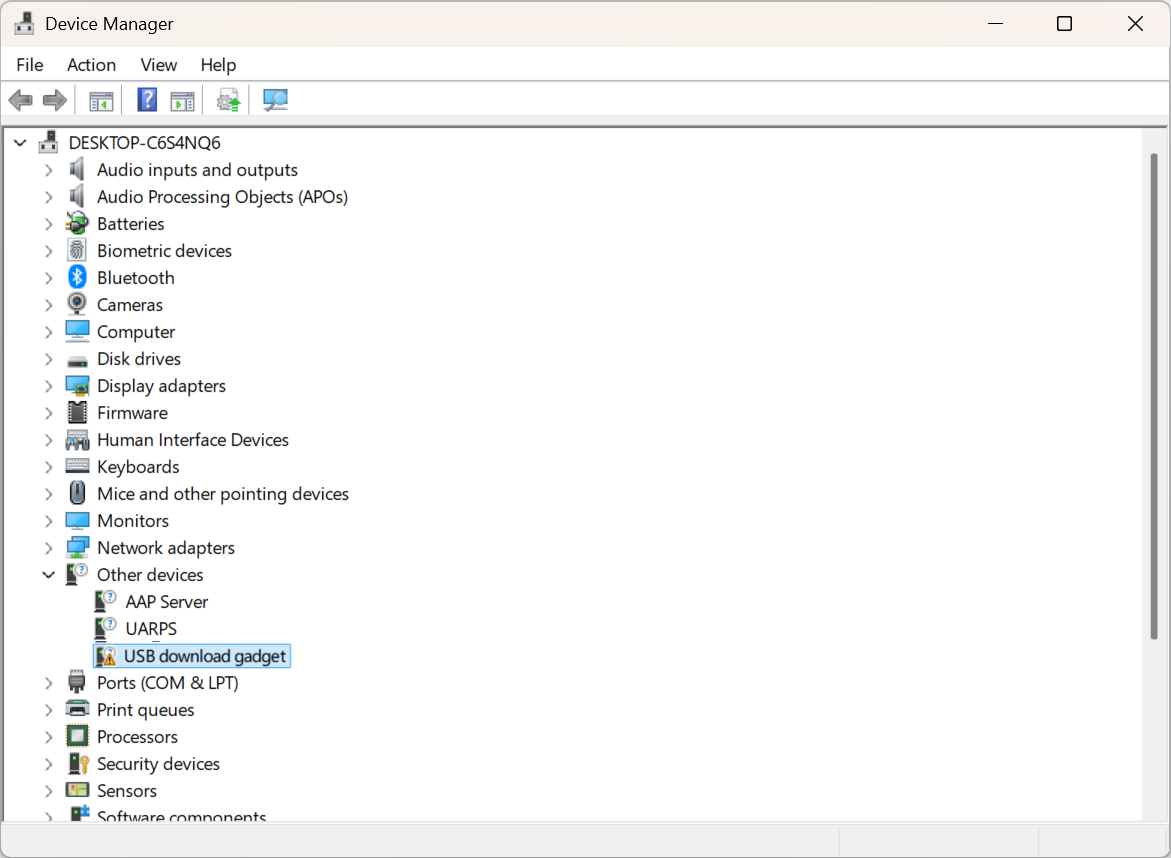Open the Action menu
The width and height of the screenshot is (1171, 858).
[x=91, y=64]
